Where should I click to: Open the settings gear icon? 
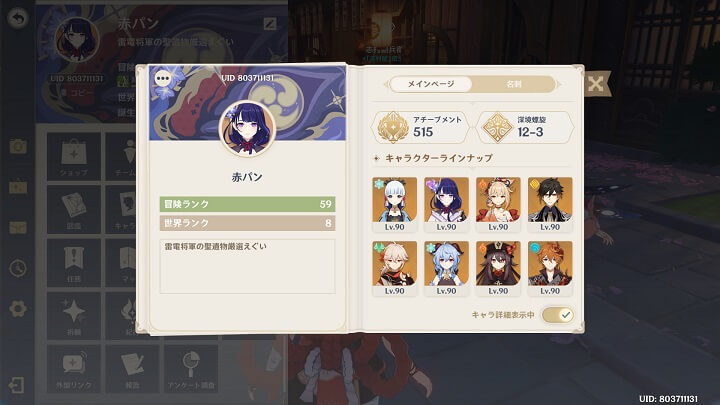18,309
